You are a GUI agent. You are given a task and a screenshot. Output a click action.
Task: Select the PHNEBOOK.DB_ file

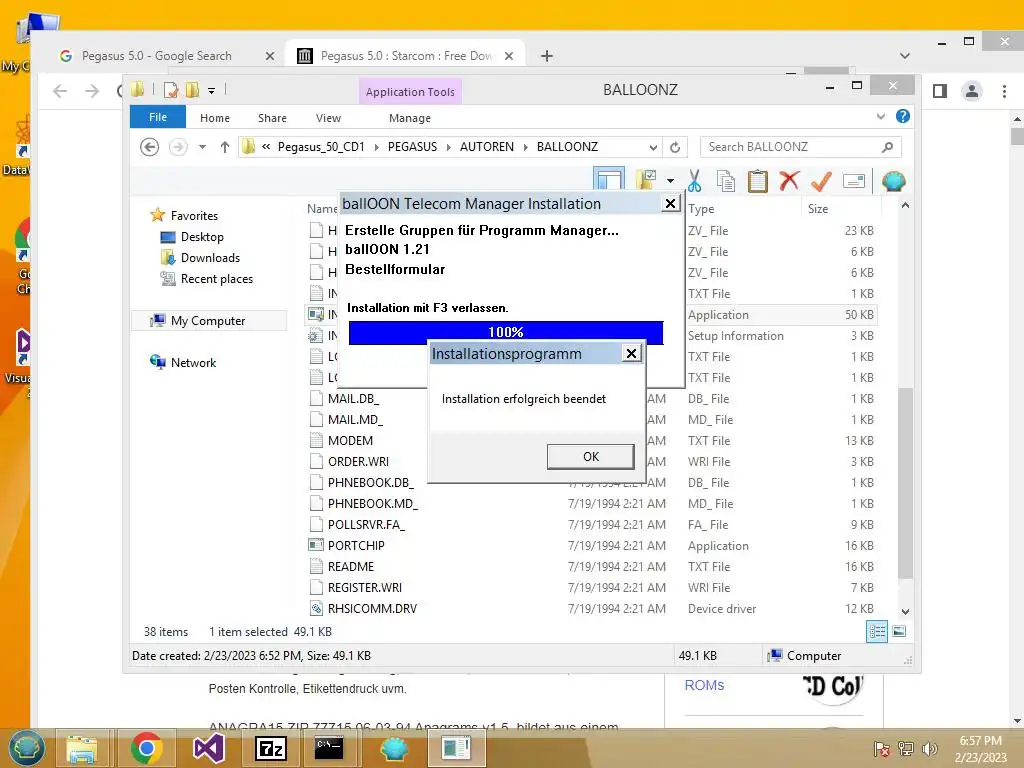[x=370, y=483]
